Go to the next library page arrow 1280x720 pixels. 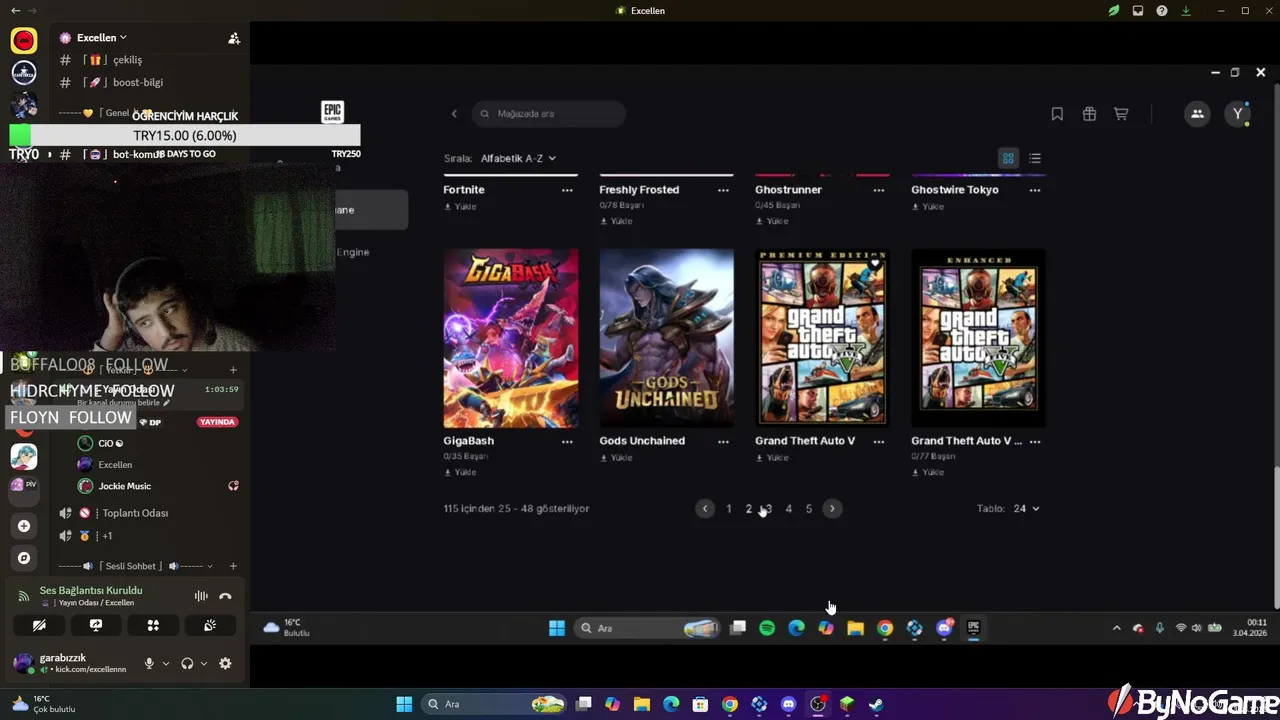click(x=832, y=509)
